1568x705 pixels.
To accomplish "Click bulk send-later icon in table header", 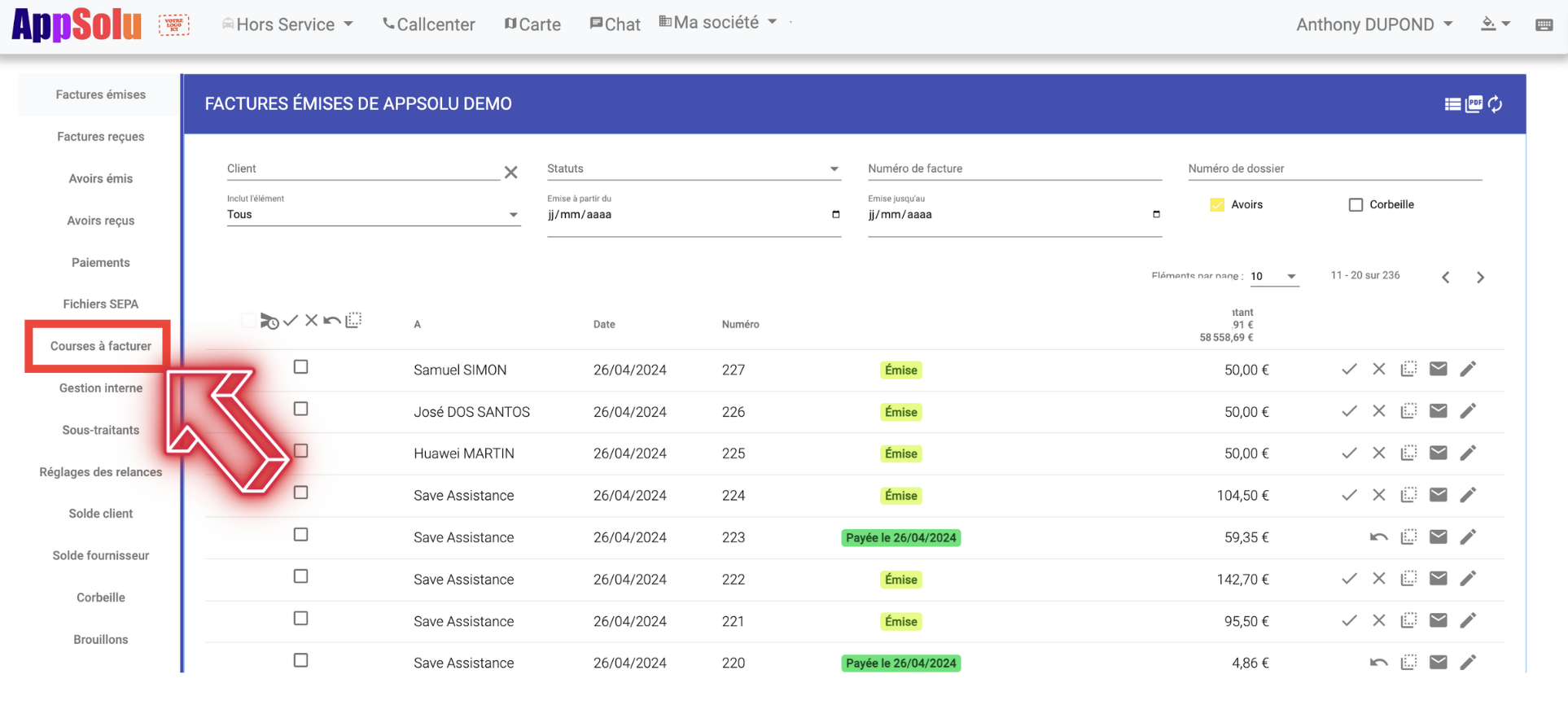I will click(x=269, y=321).
